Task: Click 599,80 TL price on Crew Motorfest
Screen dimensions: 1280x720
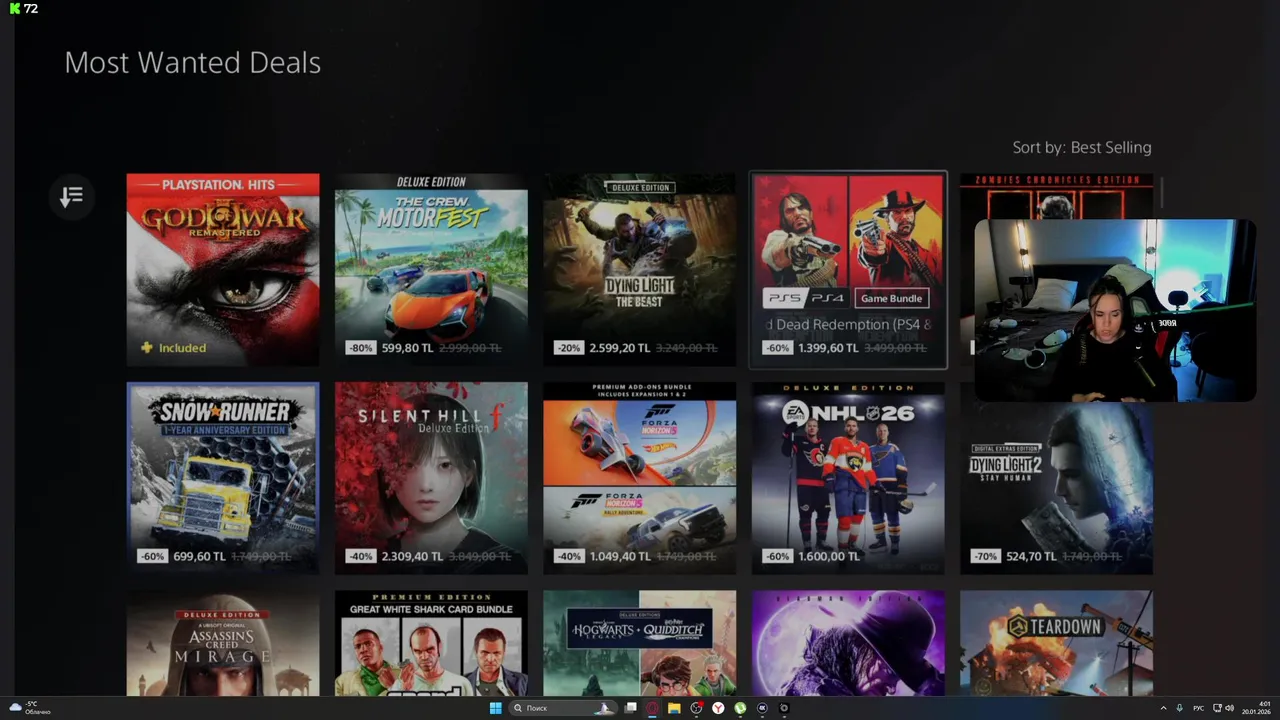Action: [406, 348]
